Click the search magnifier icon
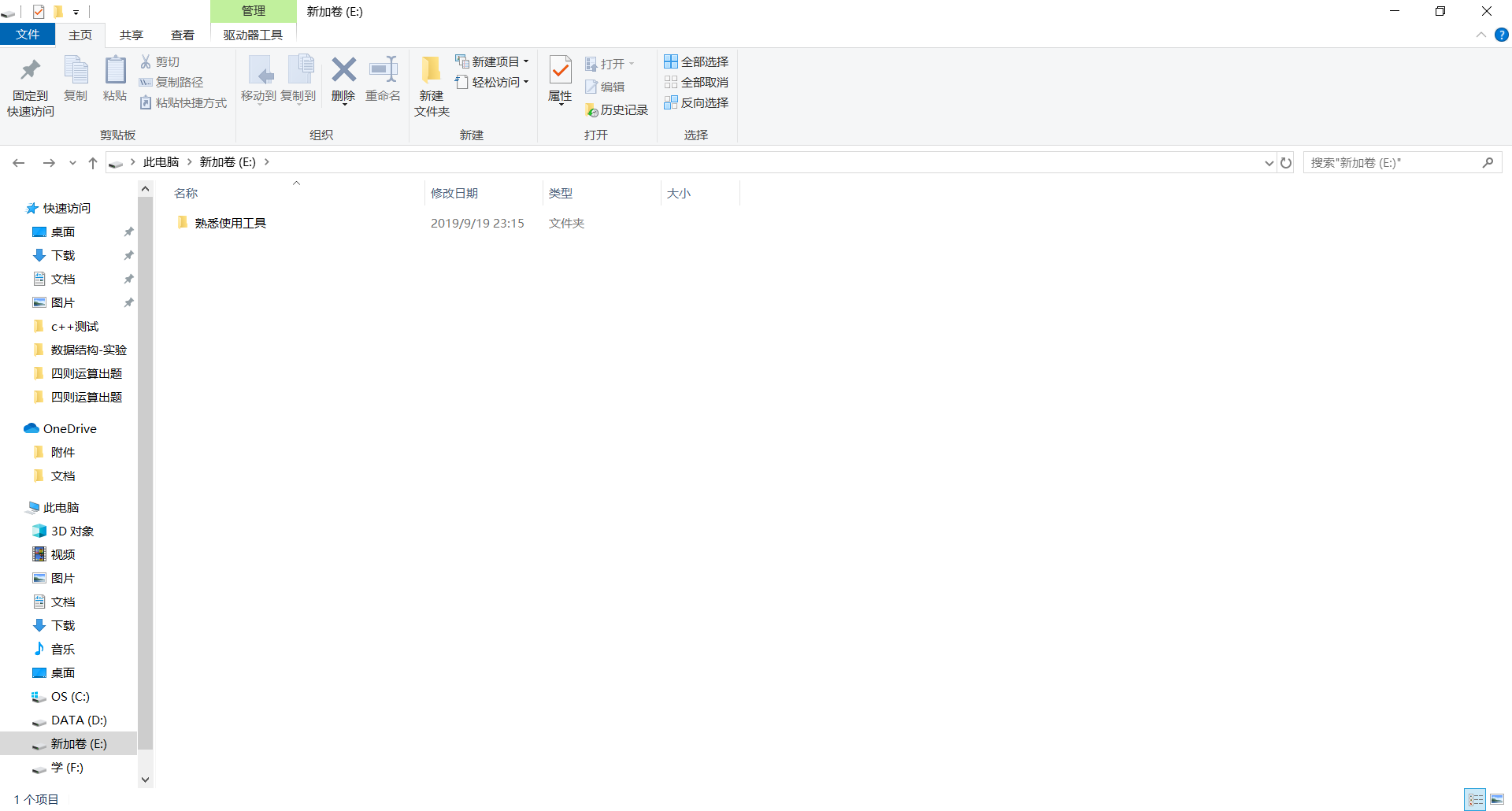The height and width of the screenshot is (811, 1512). (1488, 162)
